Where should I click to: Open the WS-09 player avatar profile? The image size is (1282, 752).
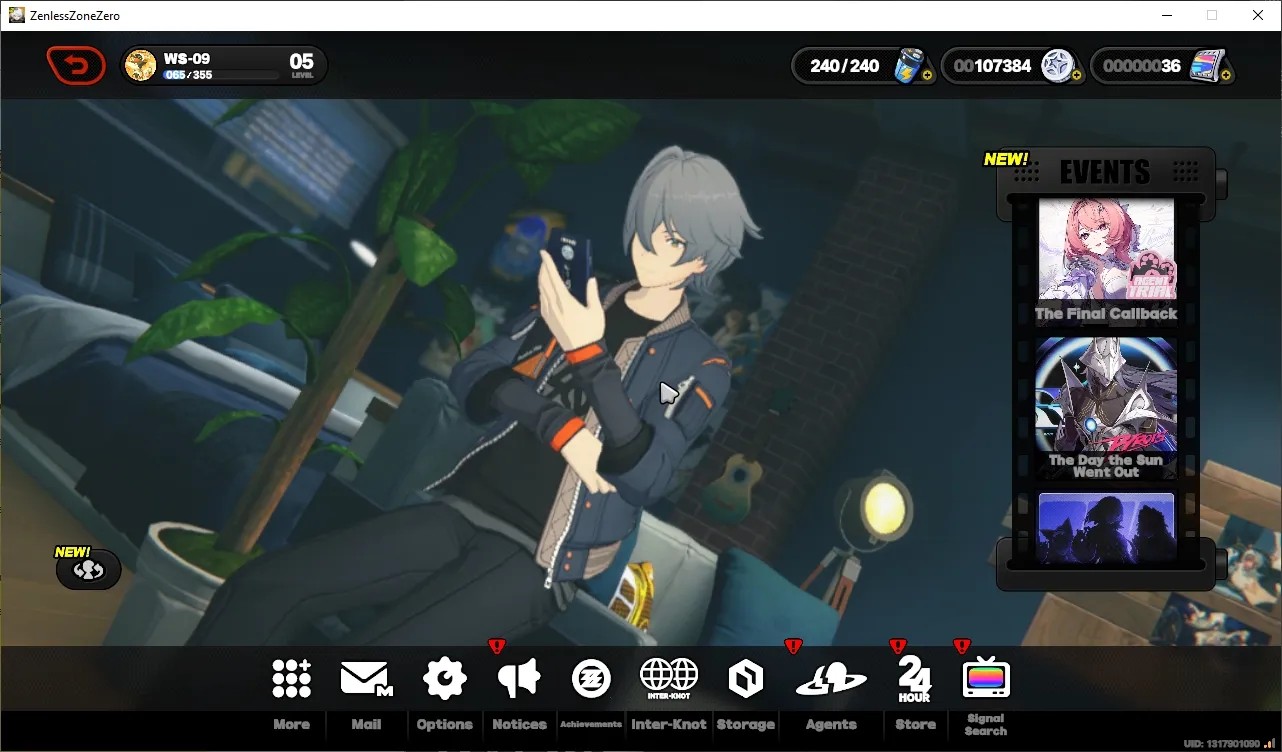coord(140,66)
